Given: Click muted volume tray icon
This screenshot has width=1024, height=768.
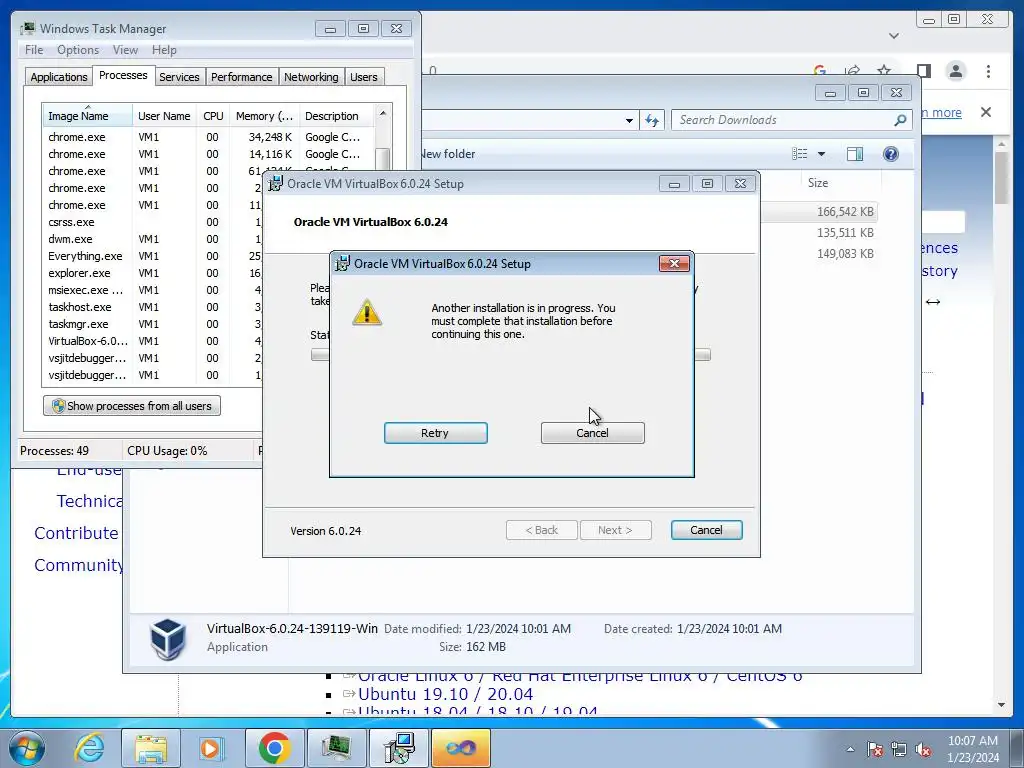Looking at the screenshot, I should click(923, 749).
